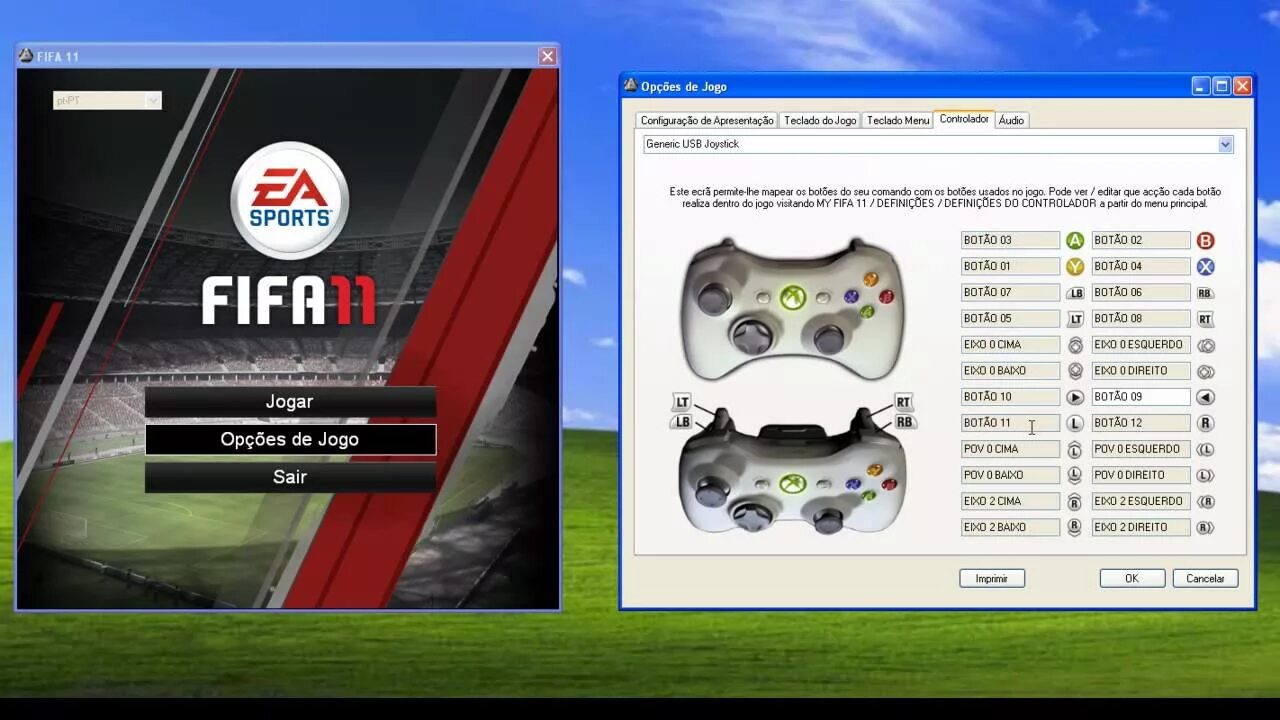Open the Generic USB Joystick device dropdown
1280x720 pixels.
[x=938, y=144]
